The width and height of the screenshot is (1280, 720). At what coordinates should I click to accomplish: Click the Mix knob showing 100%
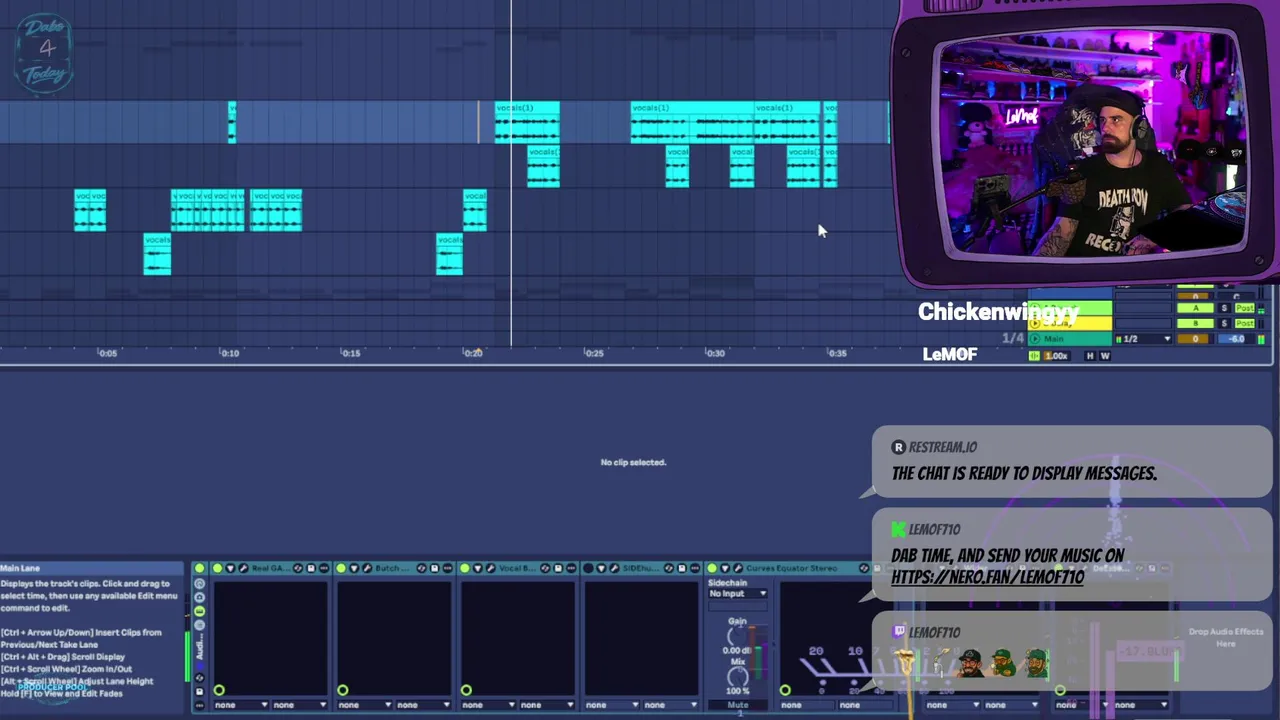(738, 676)
